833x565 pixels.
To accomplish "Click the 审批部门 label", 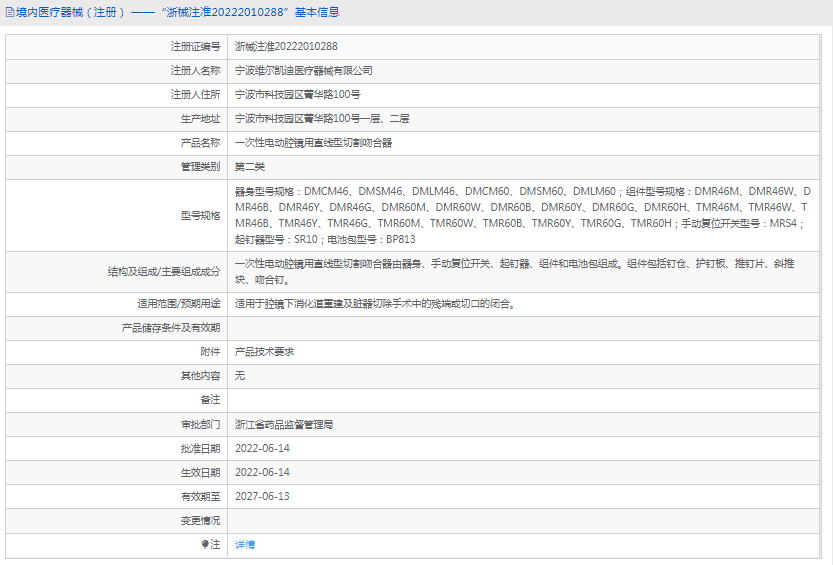I will (200, 425).
